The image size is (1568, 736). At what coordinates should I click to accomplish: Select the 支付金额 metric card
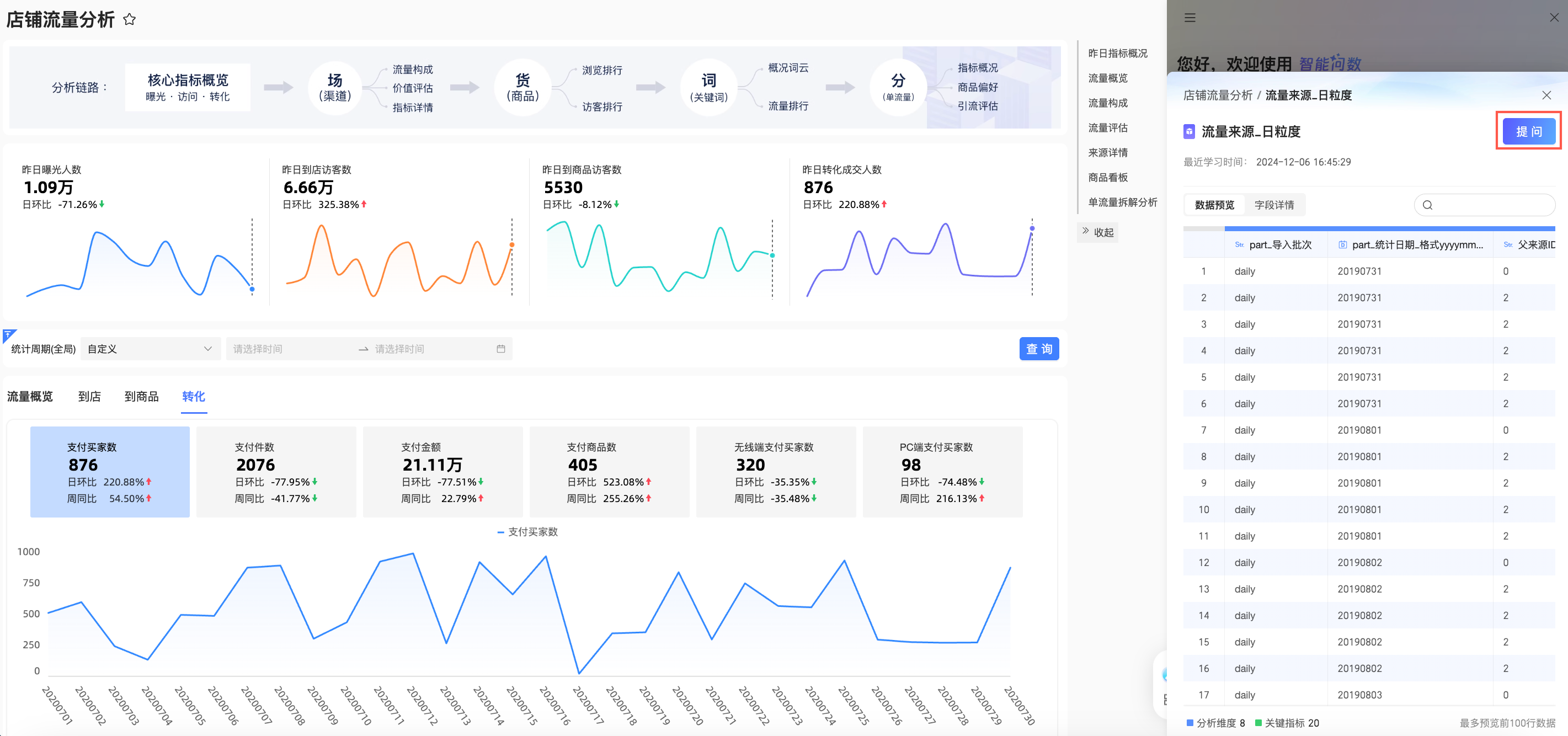tap(442, 472)
